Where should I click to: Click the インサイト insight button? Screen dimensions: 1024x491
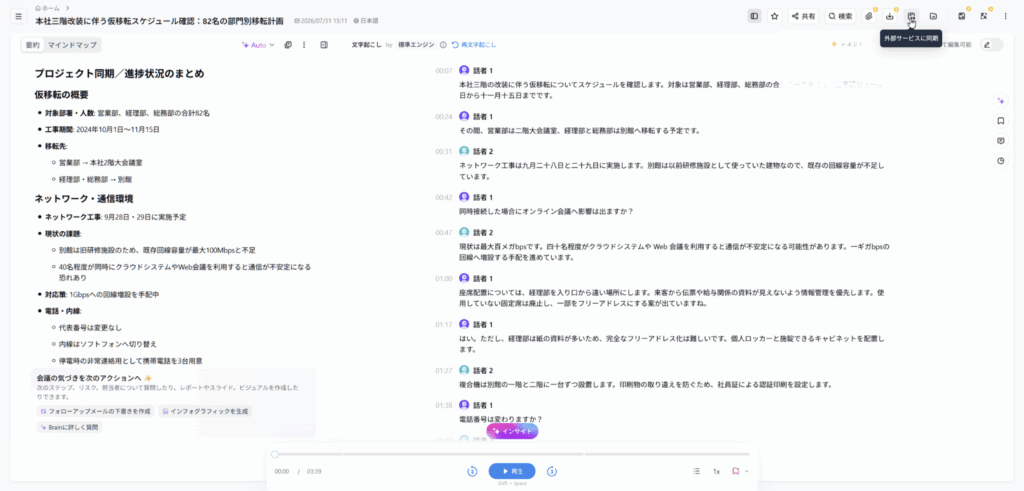[513, 431]
